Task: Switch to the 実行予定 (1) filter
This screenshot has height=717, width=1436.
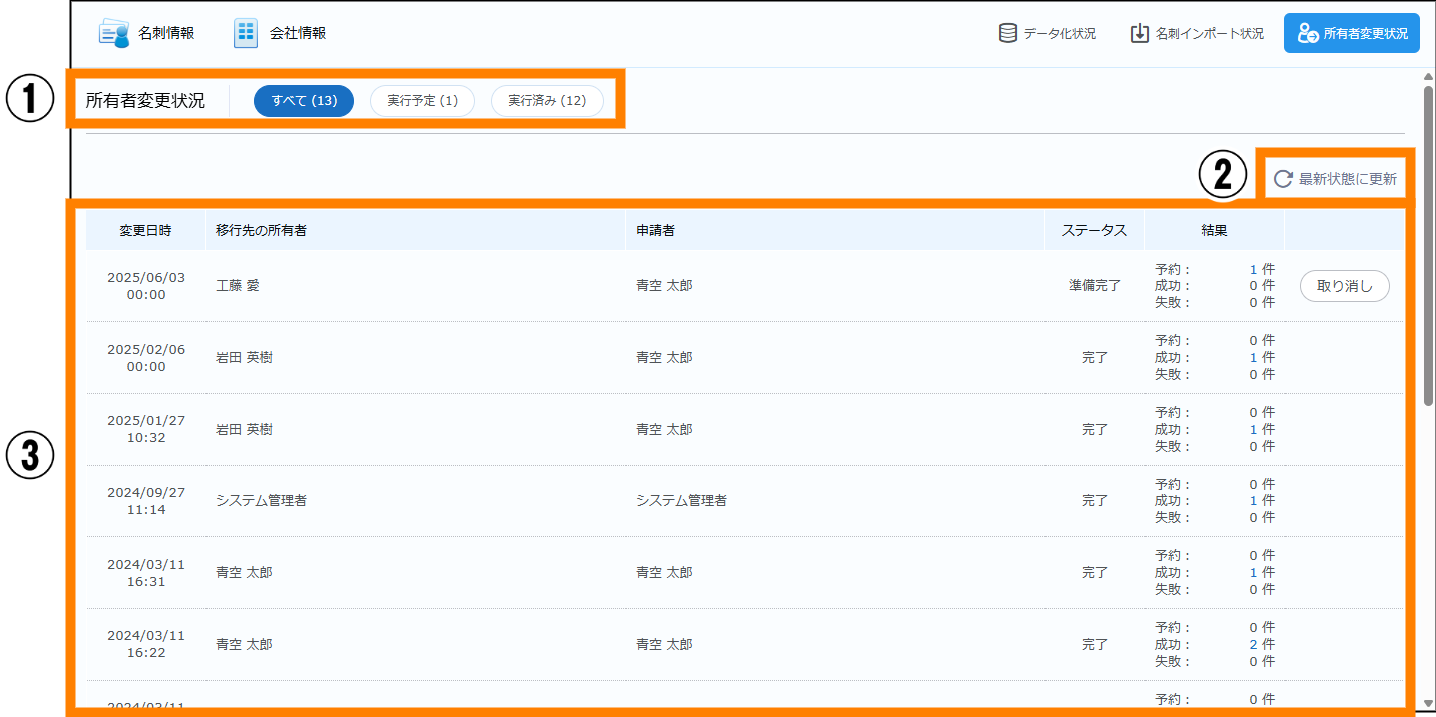Action: click(422, 101)
